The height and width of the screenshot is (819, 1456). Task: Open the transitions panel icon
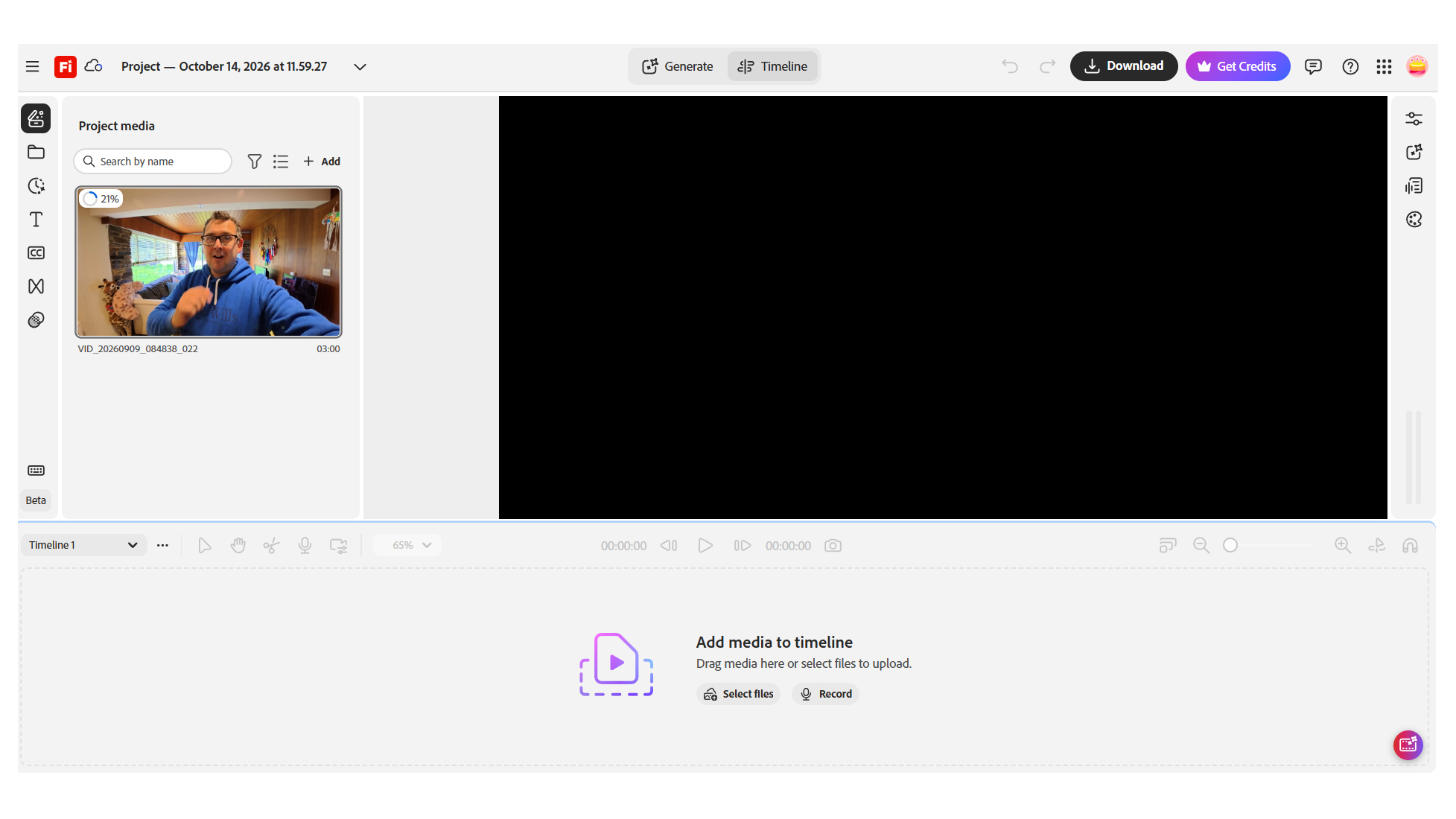tap(36, 286)
